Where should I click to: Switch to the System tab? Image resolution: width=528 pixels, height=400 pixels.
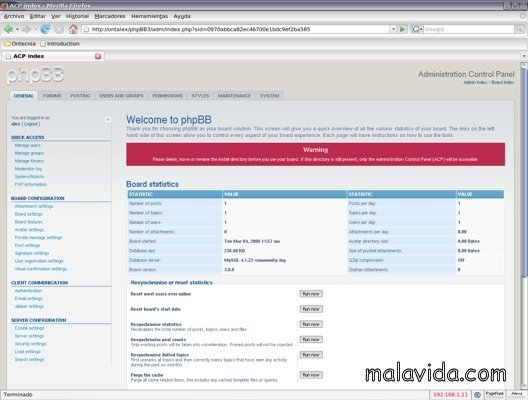click(269, 96)
